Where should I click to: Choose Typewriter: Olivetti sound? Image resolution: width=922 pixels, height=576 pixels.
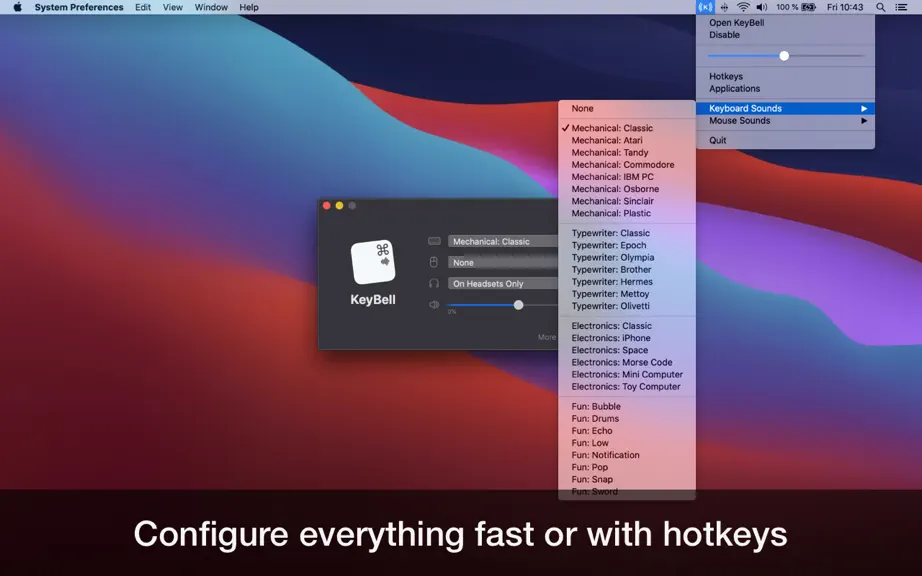(x=627, y=306)
